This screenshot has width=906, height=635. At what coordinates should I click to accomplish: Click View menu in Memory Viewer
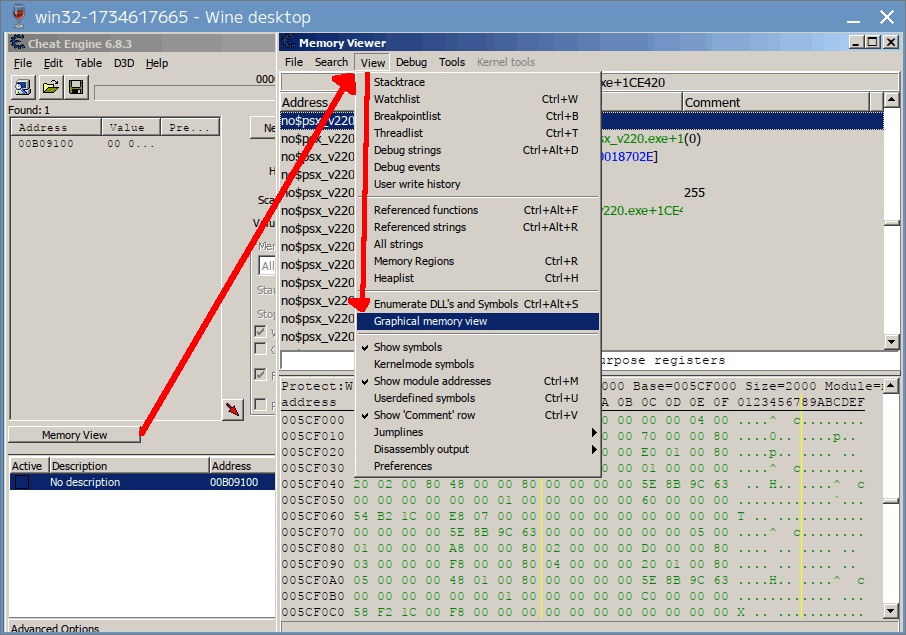point(373,62)
